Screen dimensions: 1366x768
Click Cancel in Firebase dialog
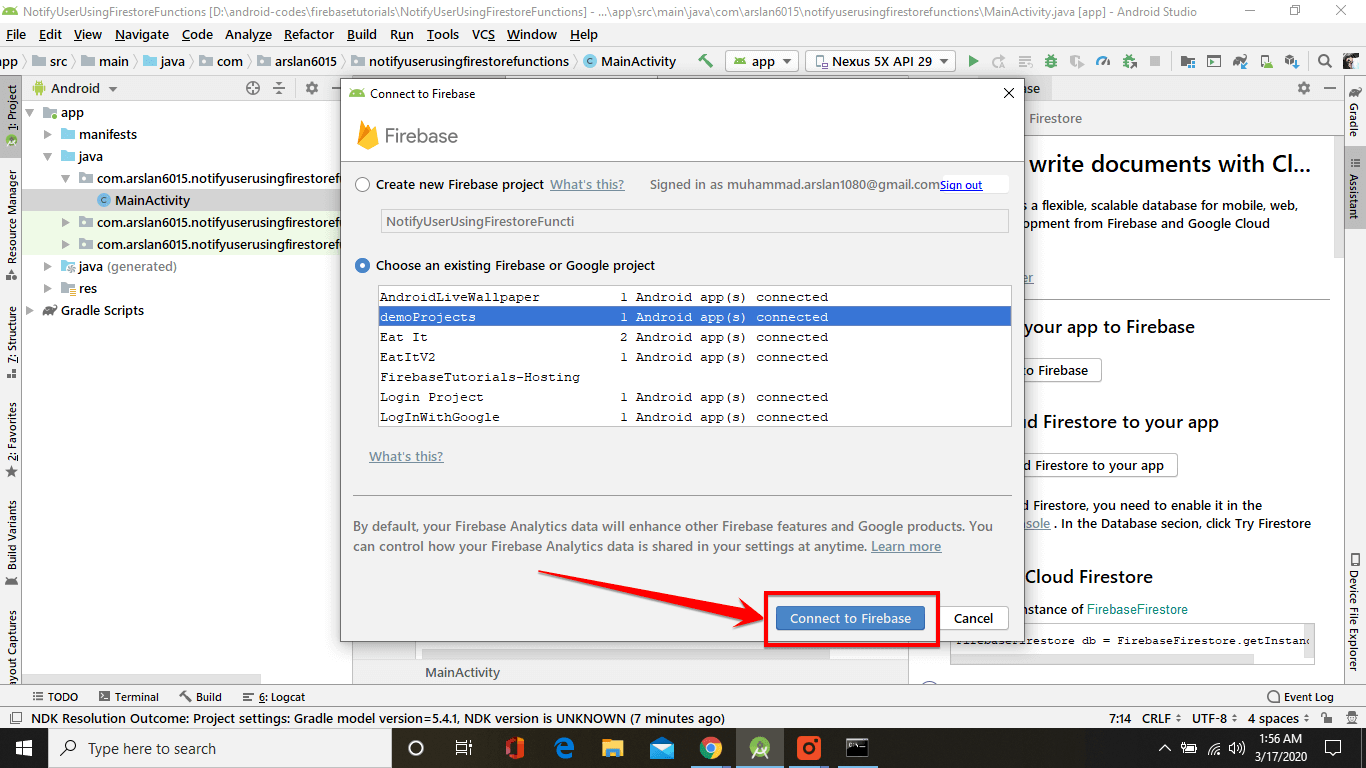973,618
